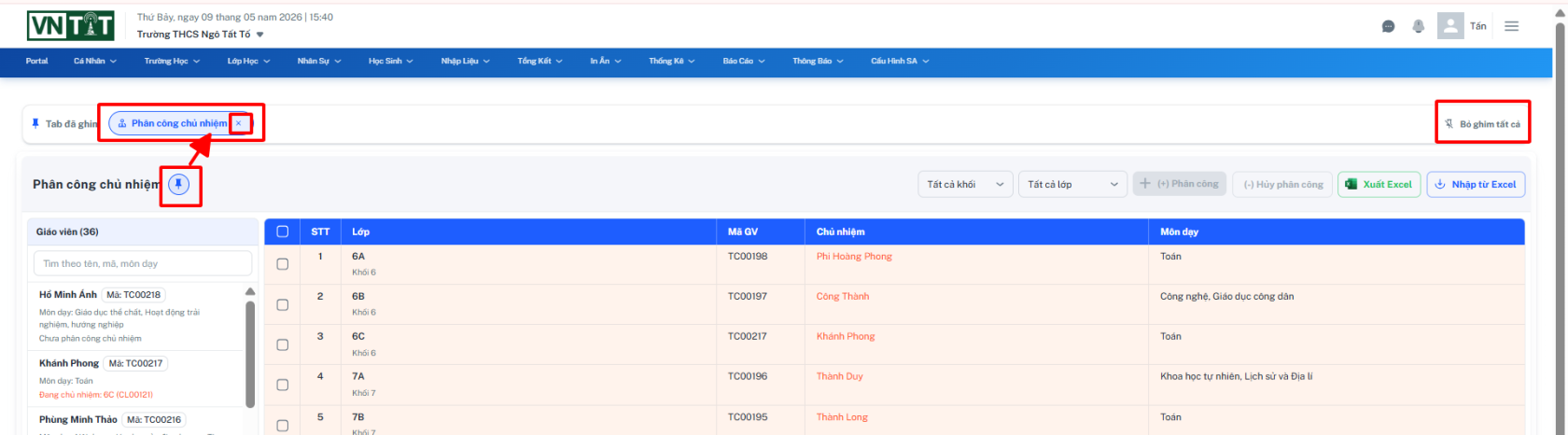Open the hamburger menu icon
The width and height of the screenshot is (1568, 435).
tap(1511, 26)
